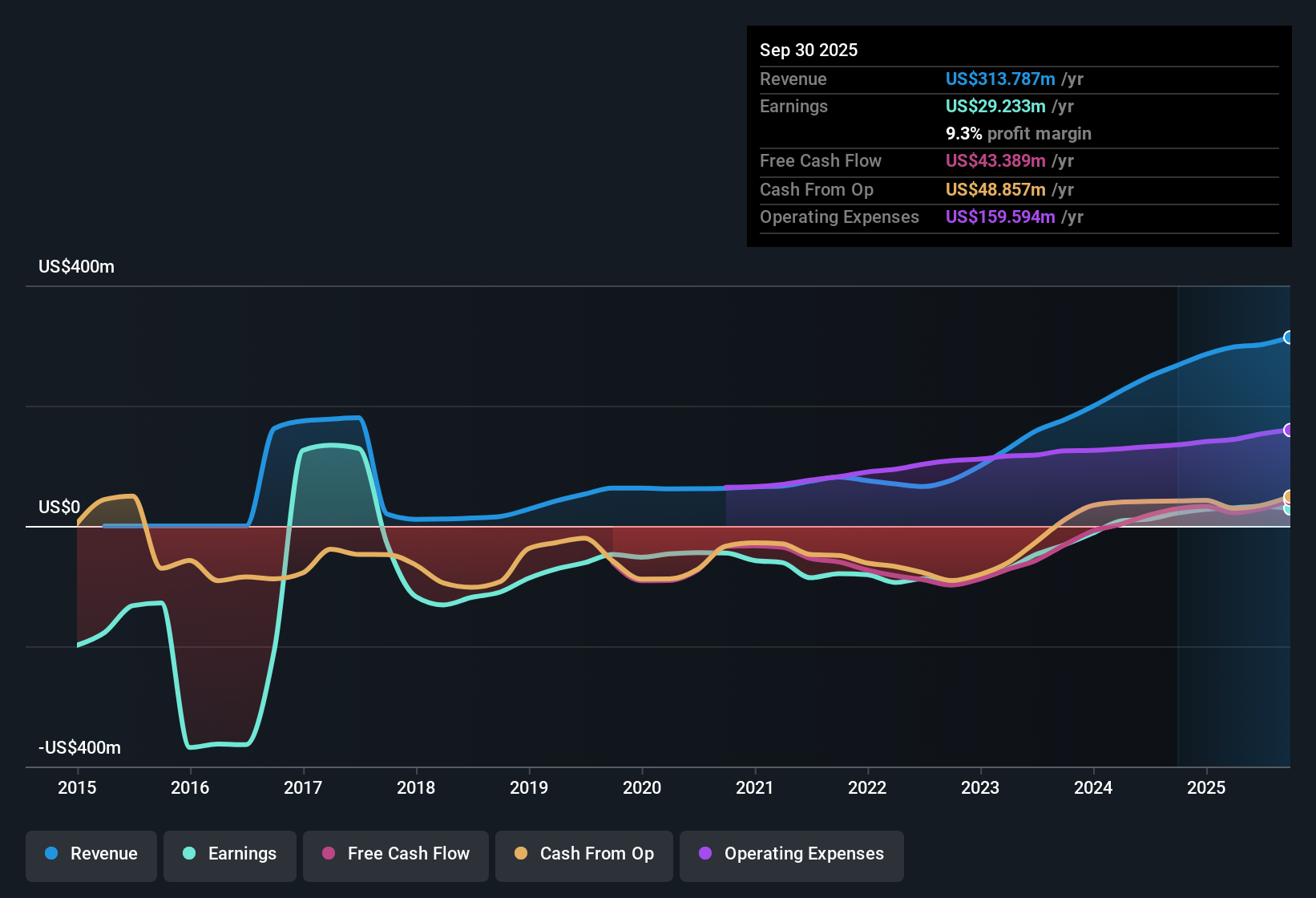The height and width of the screenshot is (898, 1316).
Task: Click the Earnings value US$29.233m in tooltip
Action: point(995,107)
